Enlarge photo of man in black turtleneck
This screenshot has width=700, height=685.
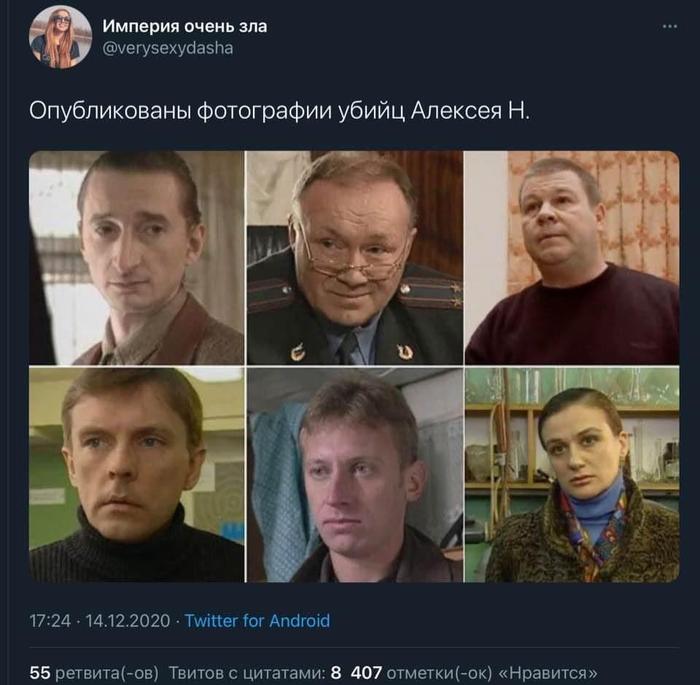pos(137,475)
